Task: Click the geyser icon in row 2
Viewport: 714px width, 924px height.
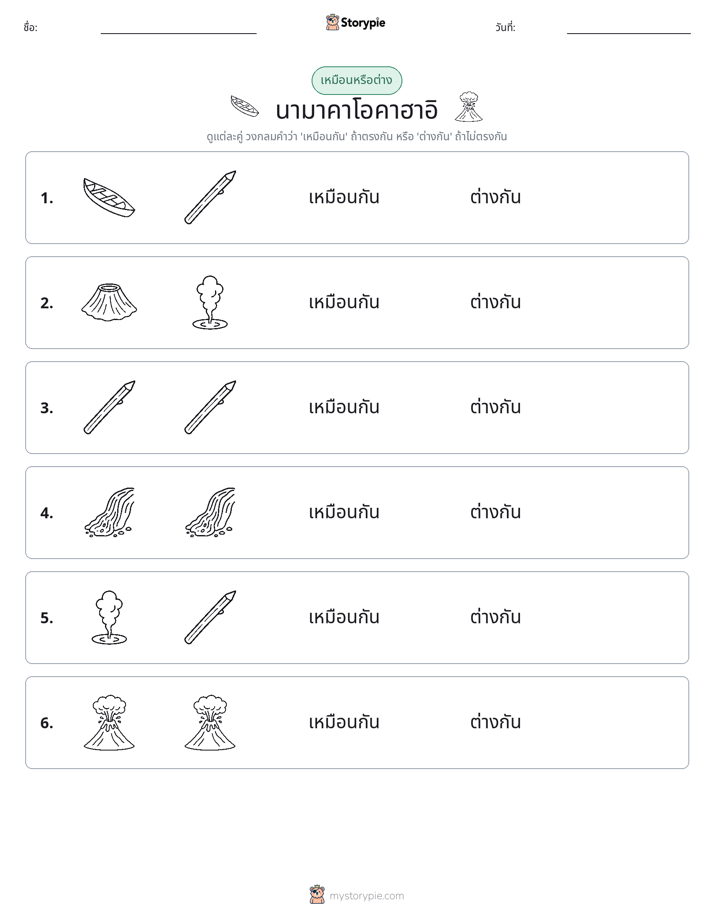Action: point(210,302)
